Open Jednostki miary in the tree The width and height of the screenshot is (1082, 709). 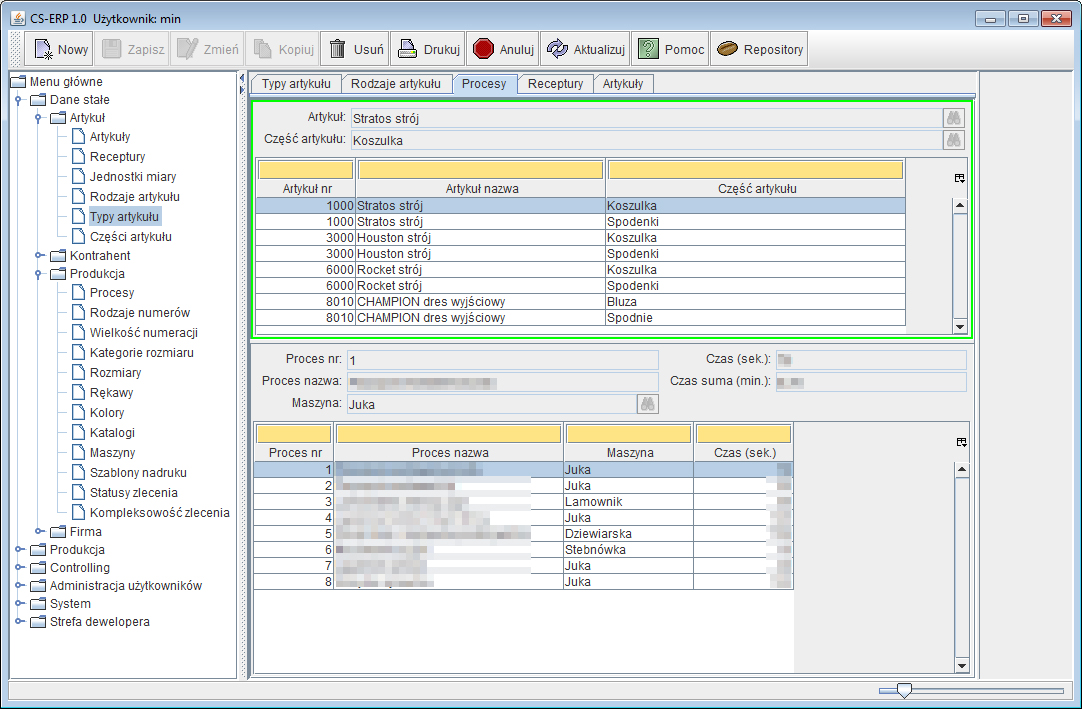[132, 177]
